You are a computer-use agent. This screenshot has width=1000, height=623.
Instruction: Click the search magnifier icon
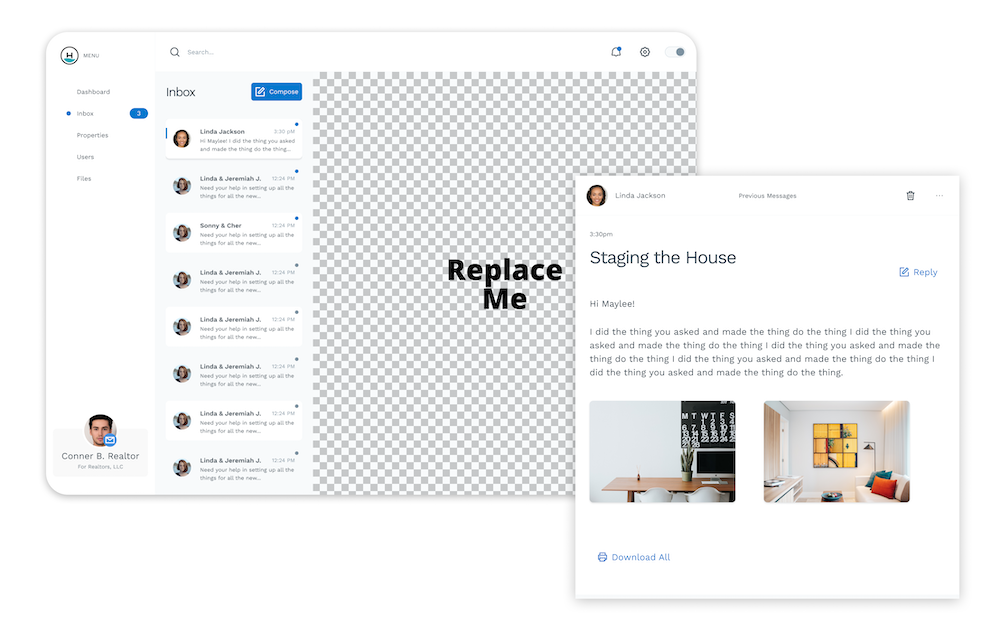(x=174, y=52)
